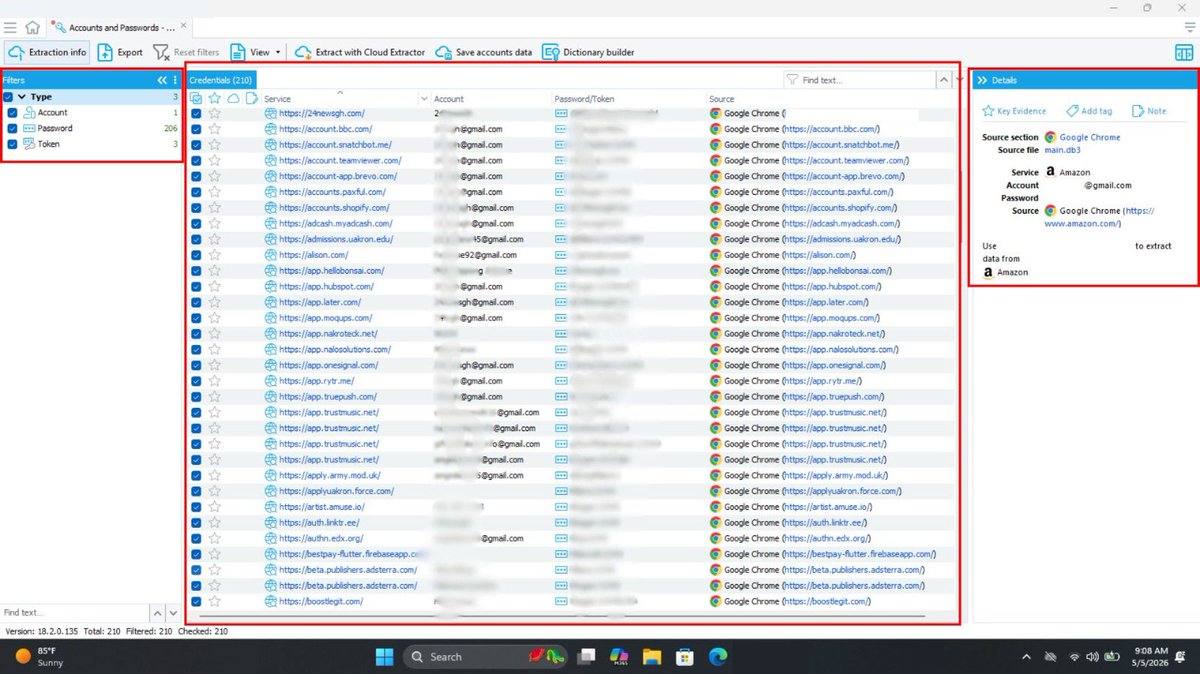This screenshot has height=674, width=1200.
Task: Close the Accounts and Passwords tab
Action: coord(182,27)
